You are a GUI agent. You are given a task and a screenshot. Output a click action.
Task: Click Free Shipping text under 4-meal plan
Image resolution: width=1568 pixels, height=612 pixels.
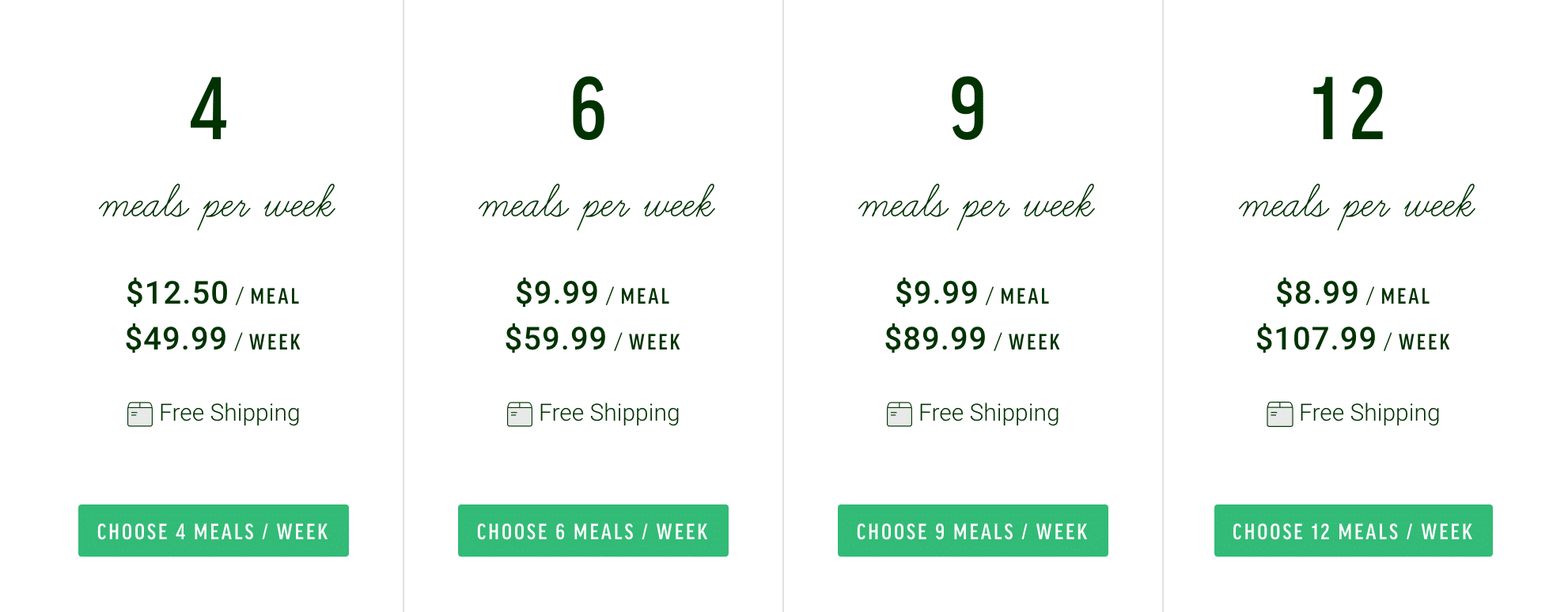229,414
